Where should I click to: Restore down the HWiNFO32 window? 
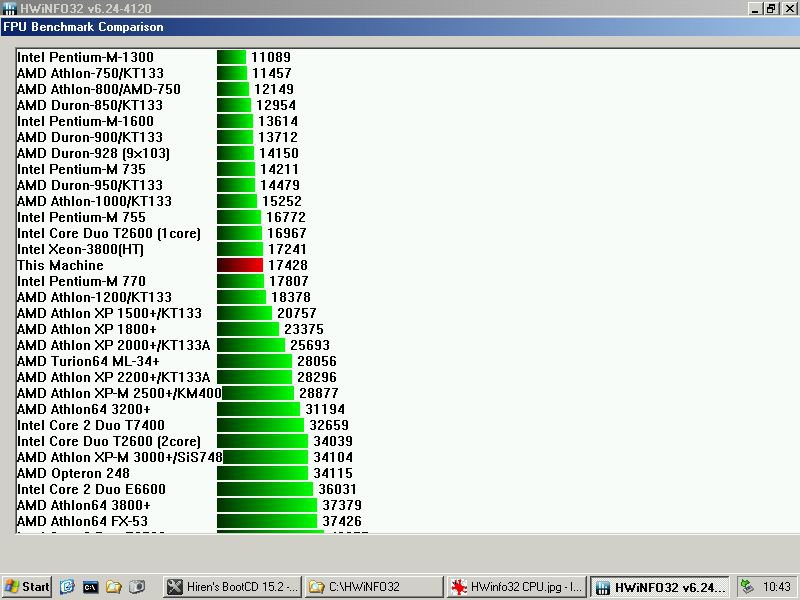point(771,8)
